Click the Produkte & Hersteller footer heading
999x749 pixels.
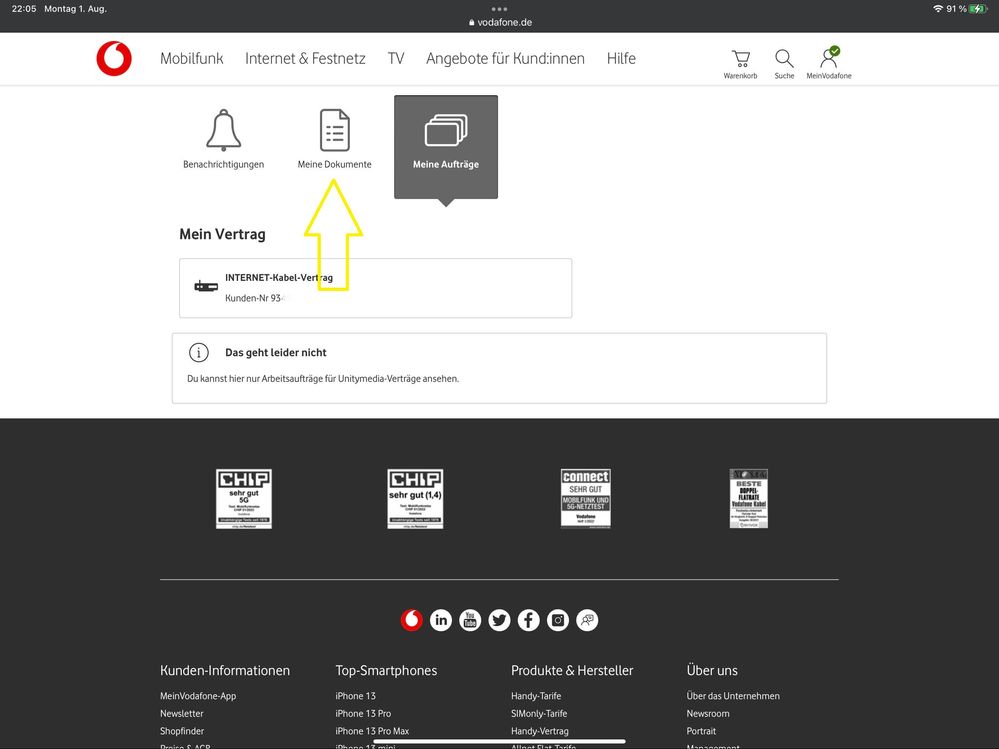coord(572,671)
